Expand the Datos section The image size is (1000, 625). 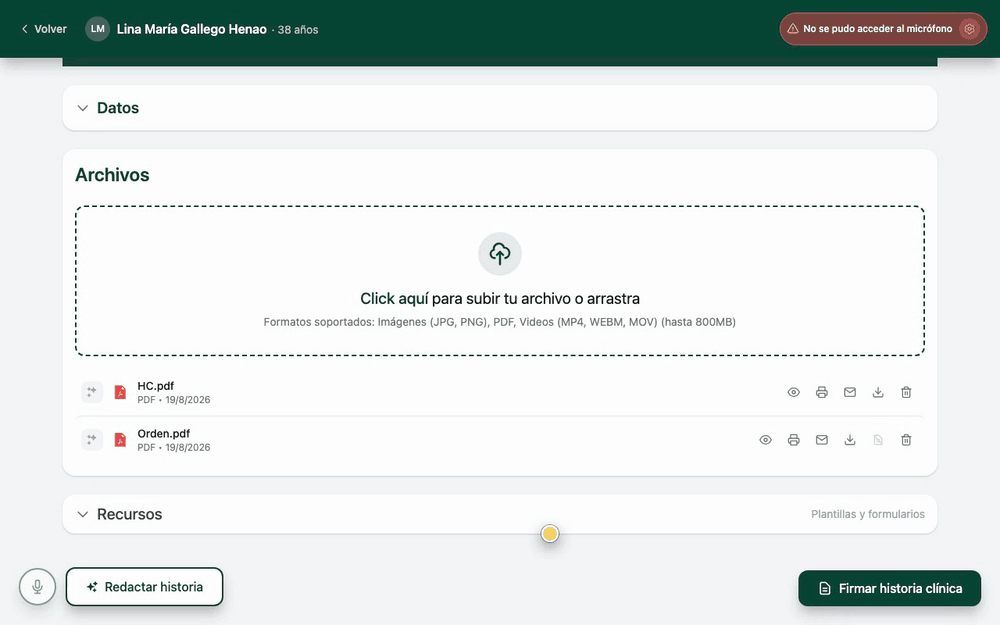(500, 108)
